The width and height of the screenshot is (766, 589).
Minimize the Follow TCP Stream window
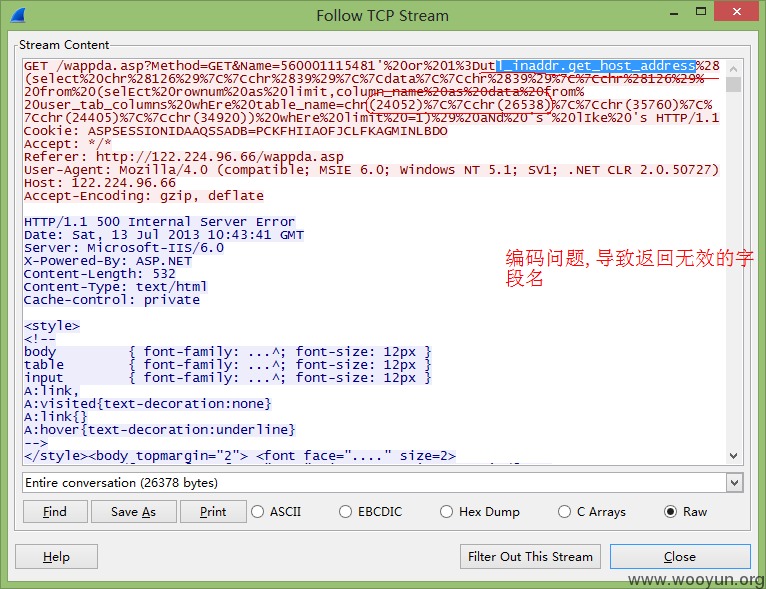pos(674,14)
